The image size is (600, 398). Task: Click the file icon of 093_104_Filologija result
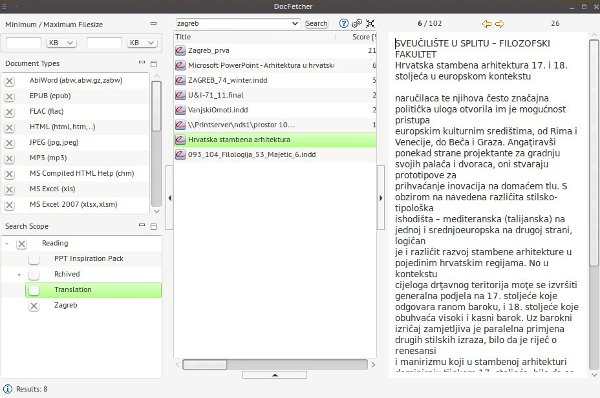pos(180,155)
